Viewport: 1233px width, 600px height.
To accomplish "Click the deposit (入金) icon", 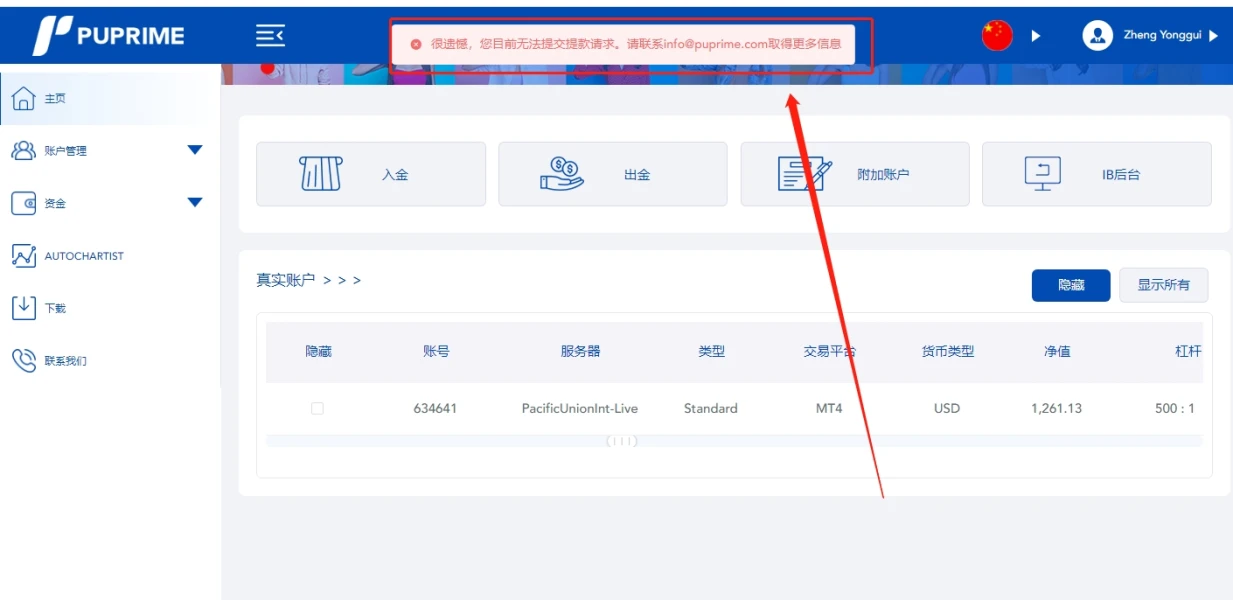I will point(321,174).
